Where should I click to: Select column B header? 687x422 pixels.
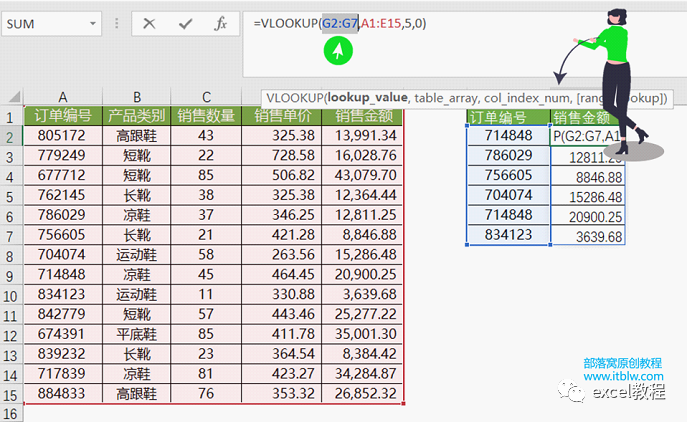point(137,97)
